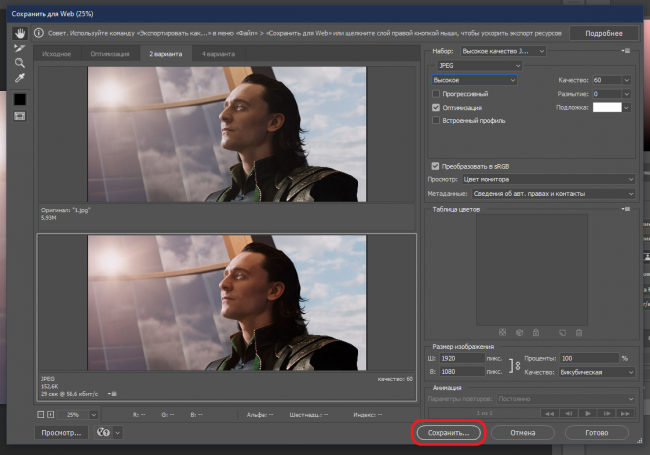This screenshot has height=455, width=650.
Task: Click the Сохранить button
Action: coord(448,433)
